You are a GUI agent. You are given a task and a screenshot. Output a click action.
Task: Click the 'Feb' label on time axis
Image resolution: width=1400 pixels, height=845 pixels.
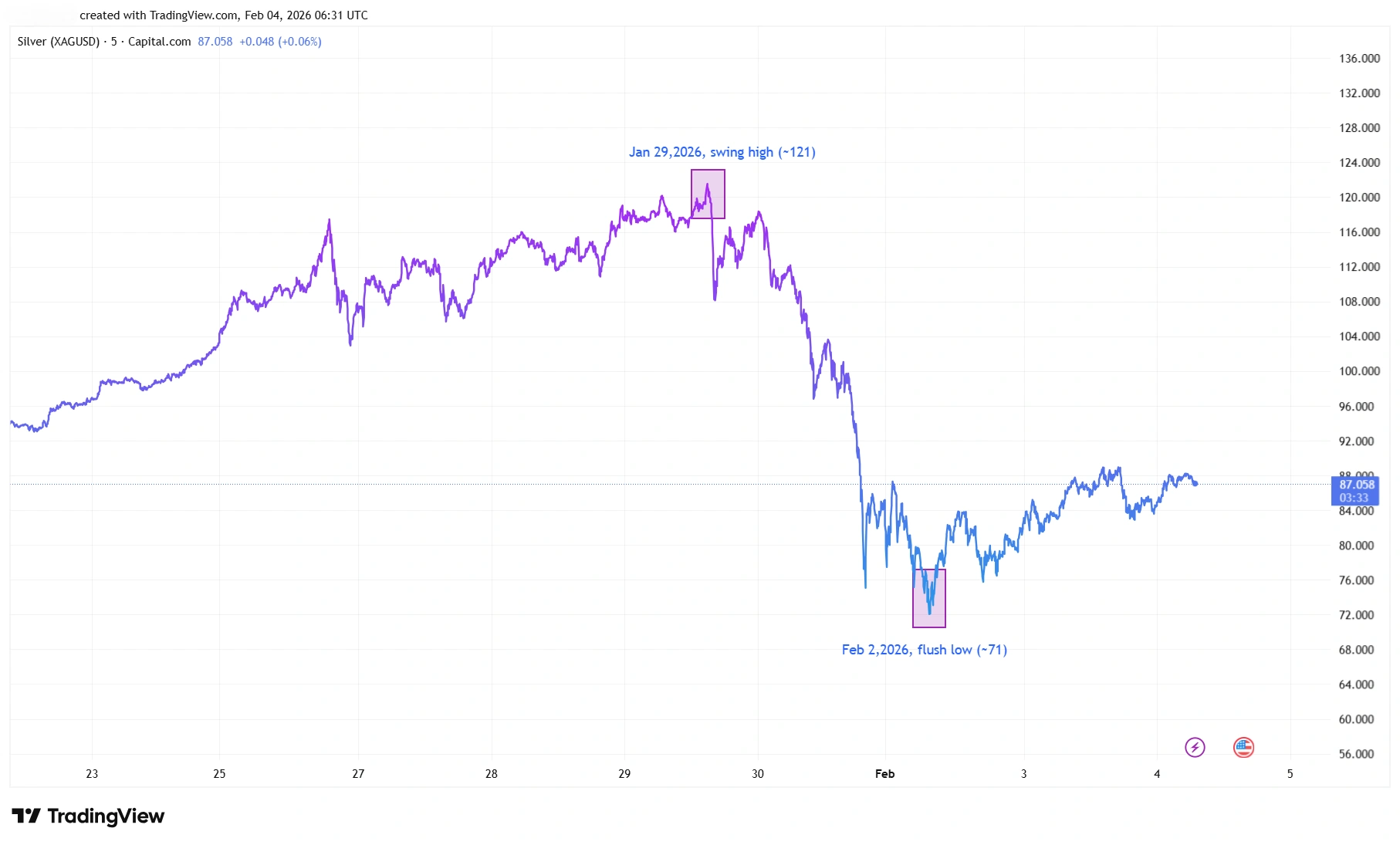(x=884, y=773)
